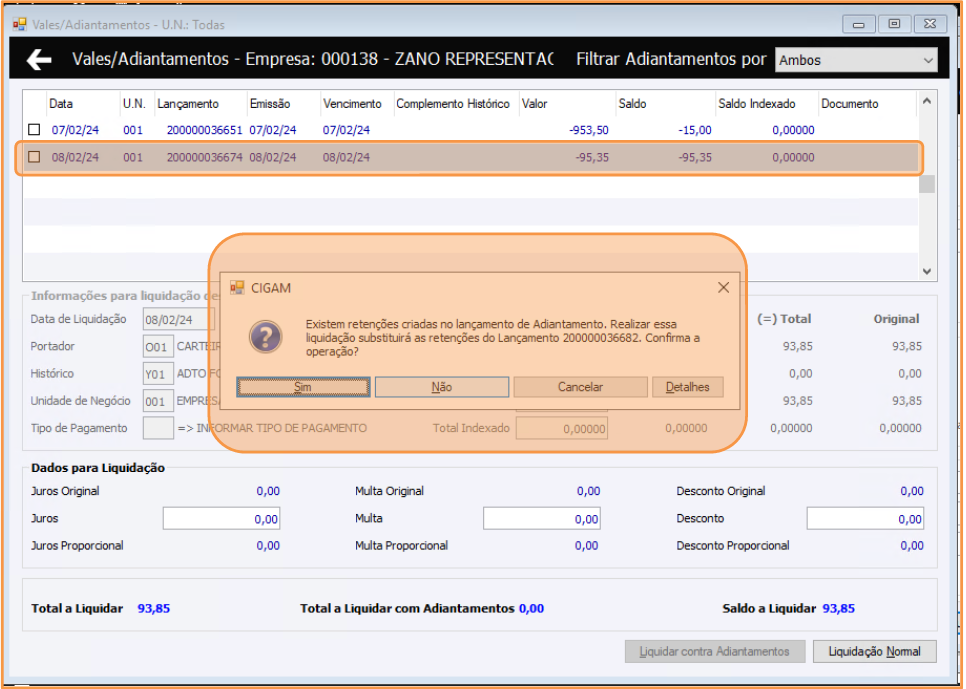Click the Portador code field O01
This screenshot has width=966, height=689.
[158, 346]
